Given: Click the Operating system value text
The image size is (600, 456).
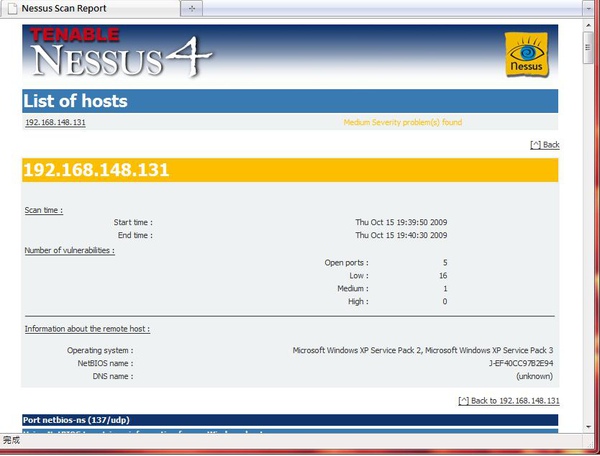Looking at the screenshot, I should 422,350.
